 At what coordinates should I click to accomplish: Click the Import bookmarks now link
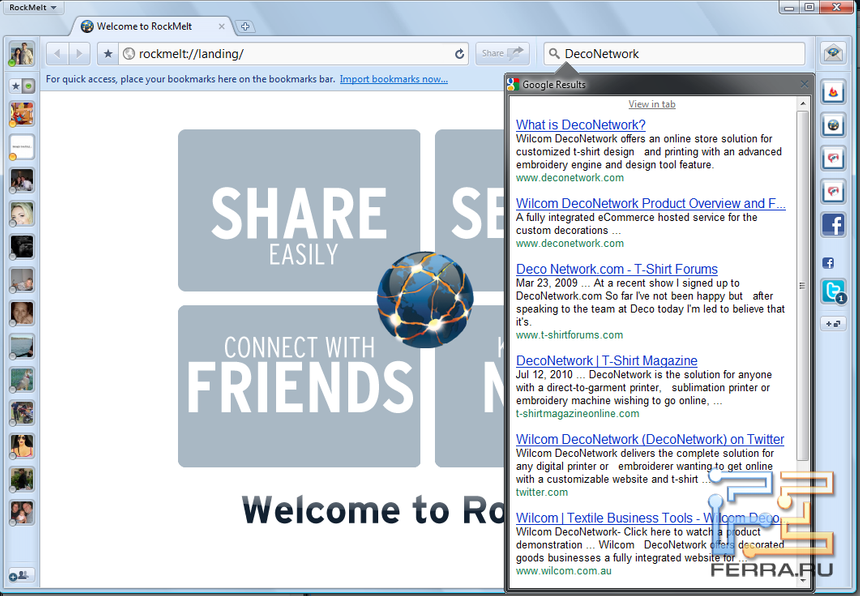(x=393, y=79)
